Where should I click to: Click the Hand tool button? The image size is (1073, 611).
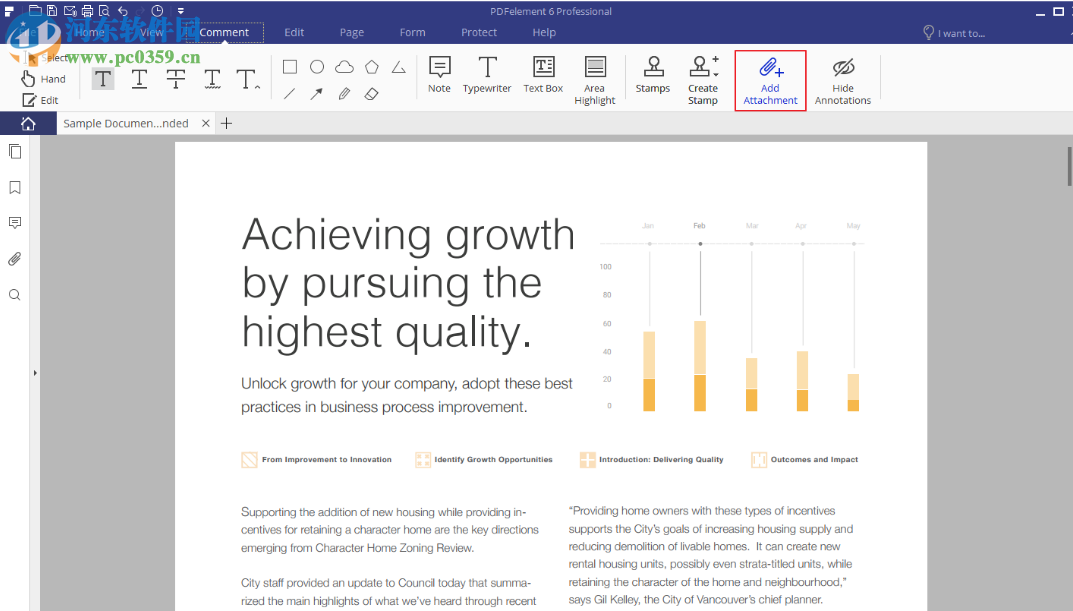tap(44, 79)
